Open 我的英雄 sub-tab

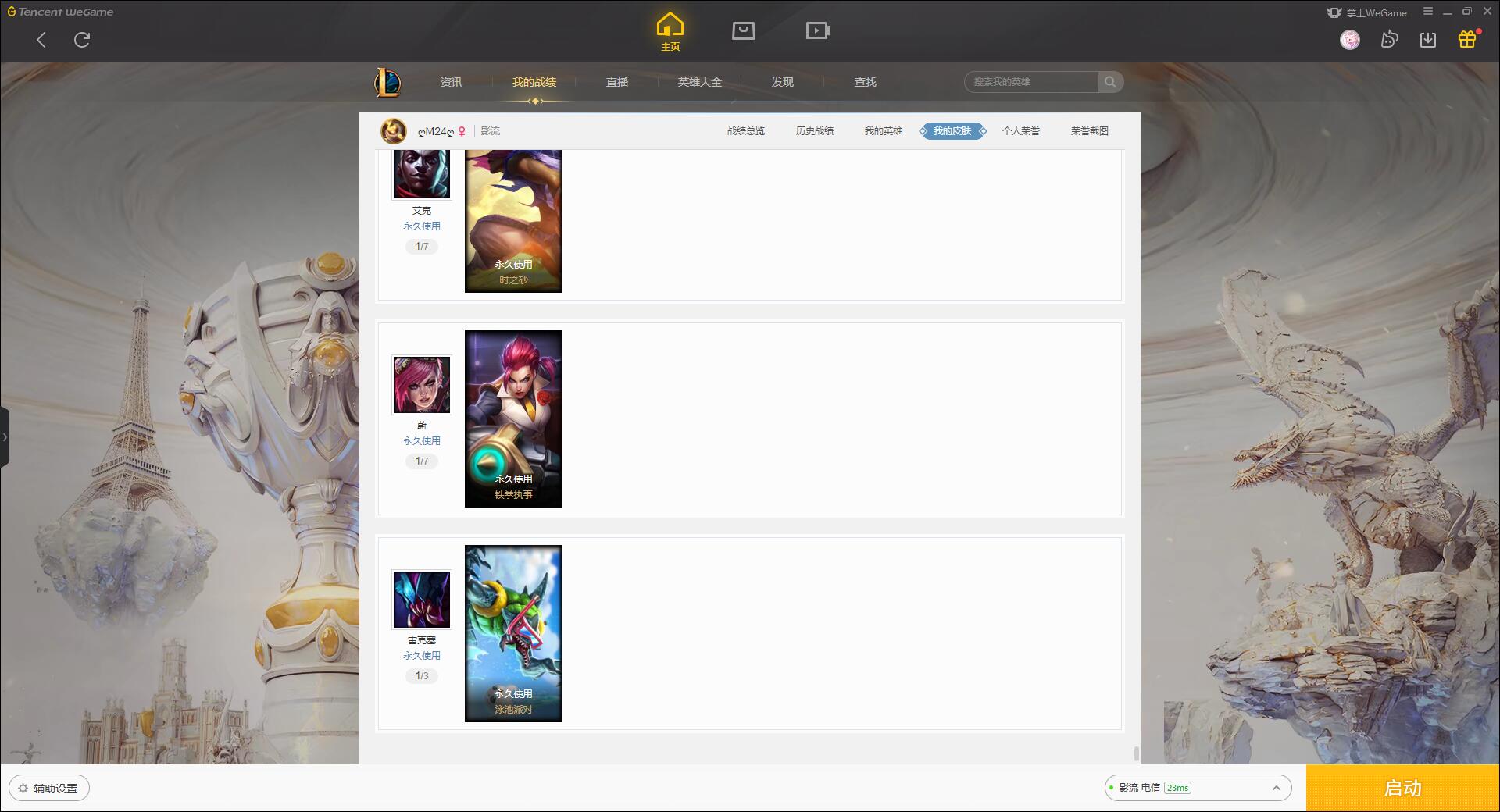pos(884,131)
